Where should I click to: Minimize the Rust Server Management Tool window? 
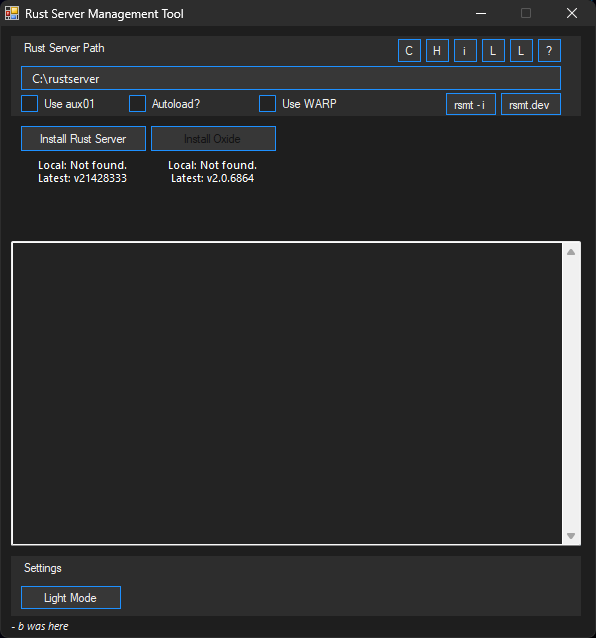481,13
